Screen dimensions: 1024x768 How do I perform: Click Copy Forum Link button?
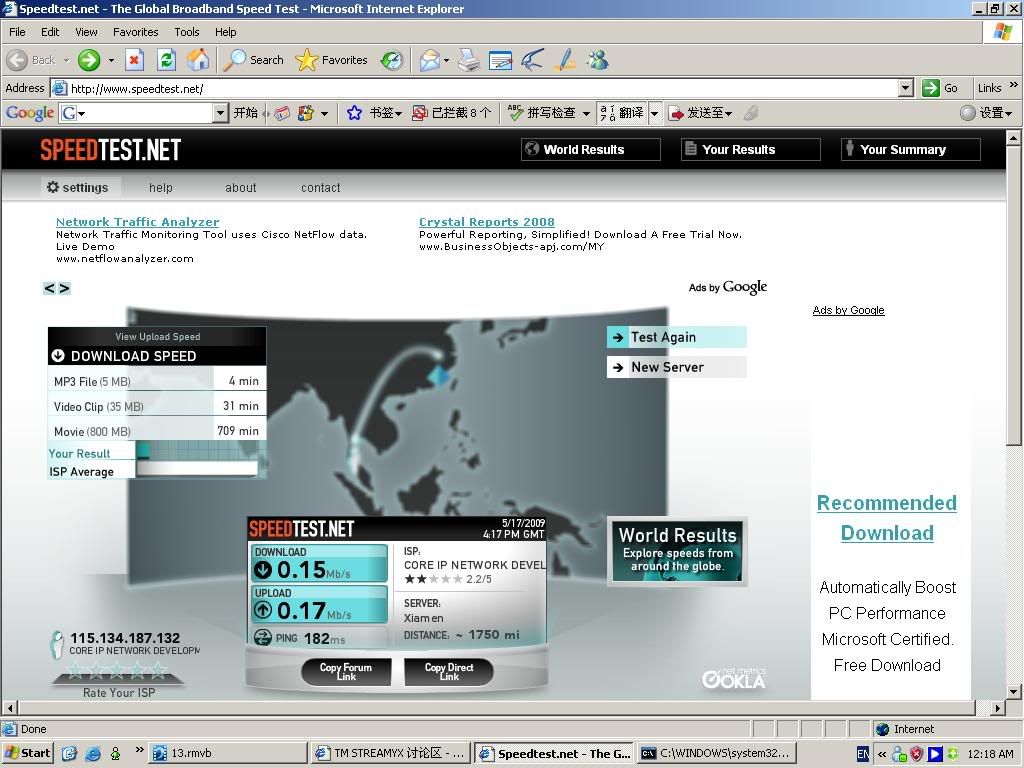346,672
